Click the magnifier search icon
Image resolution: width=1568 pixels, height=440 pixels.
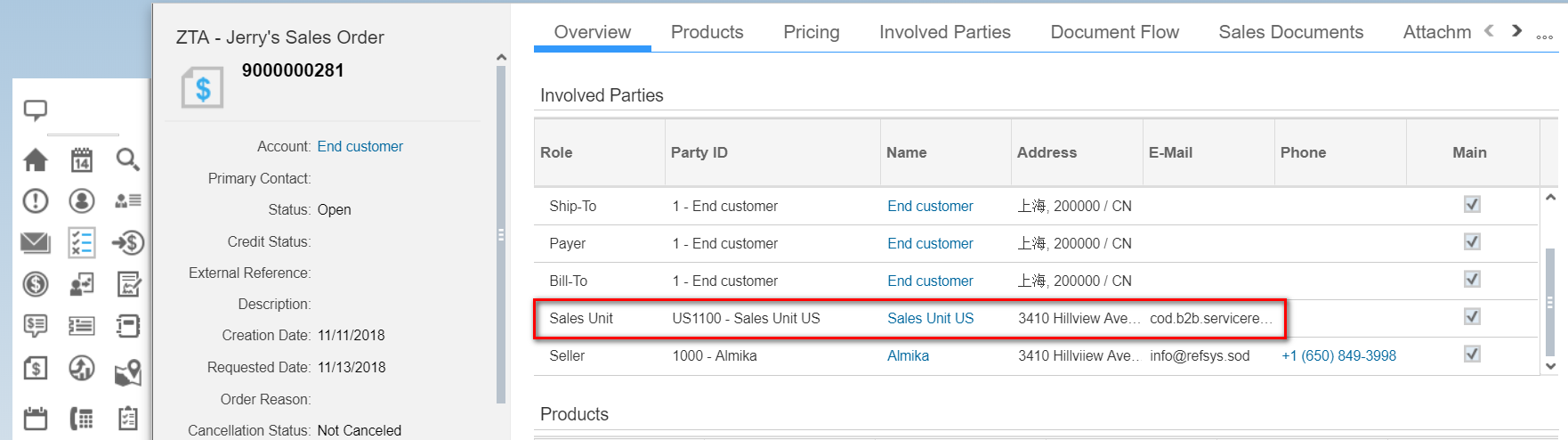pos(127,160)
